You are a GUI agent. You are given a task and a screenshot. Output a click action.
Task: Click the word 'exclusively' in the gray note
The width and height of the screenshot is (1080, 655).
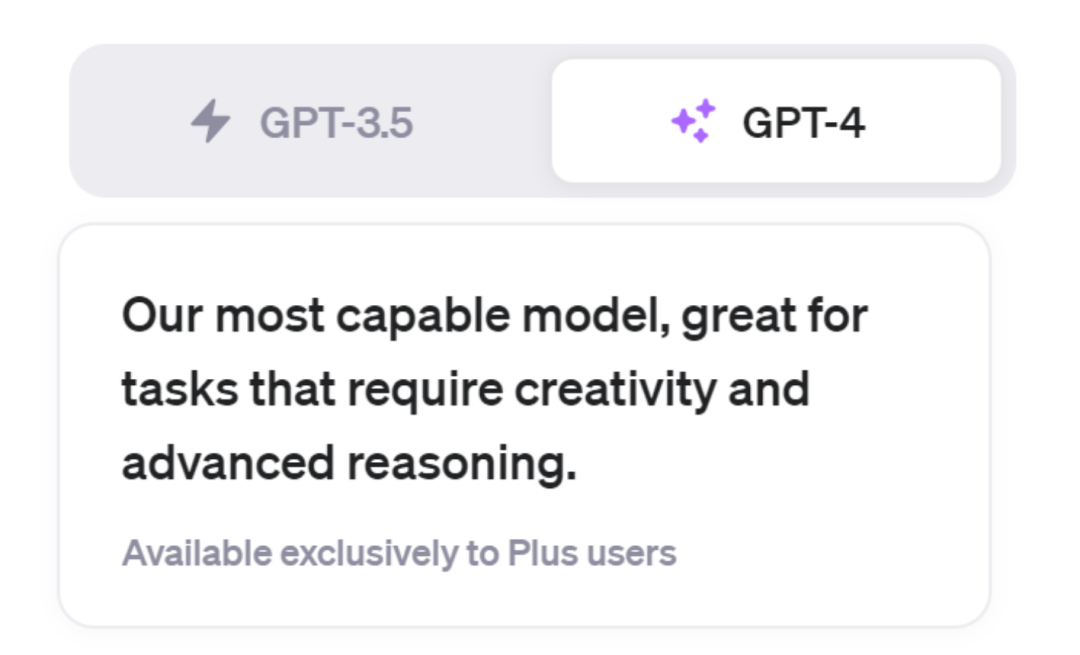tap(369, 554)
